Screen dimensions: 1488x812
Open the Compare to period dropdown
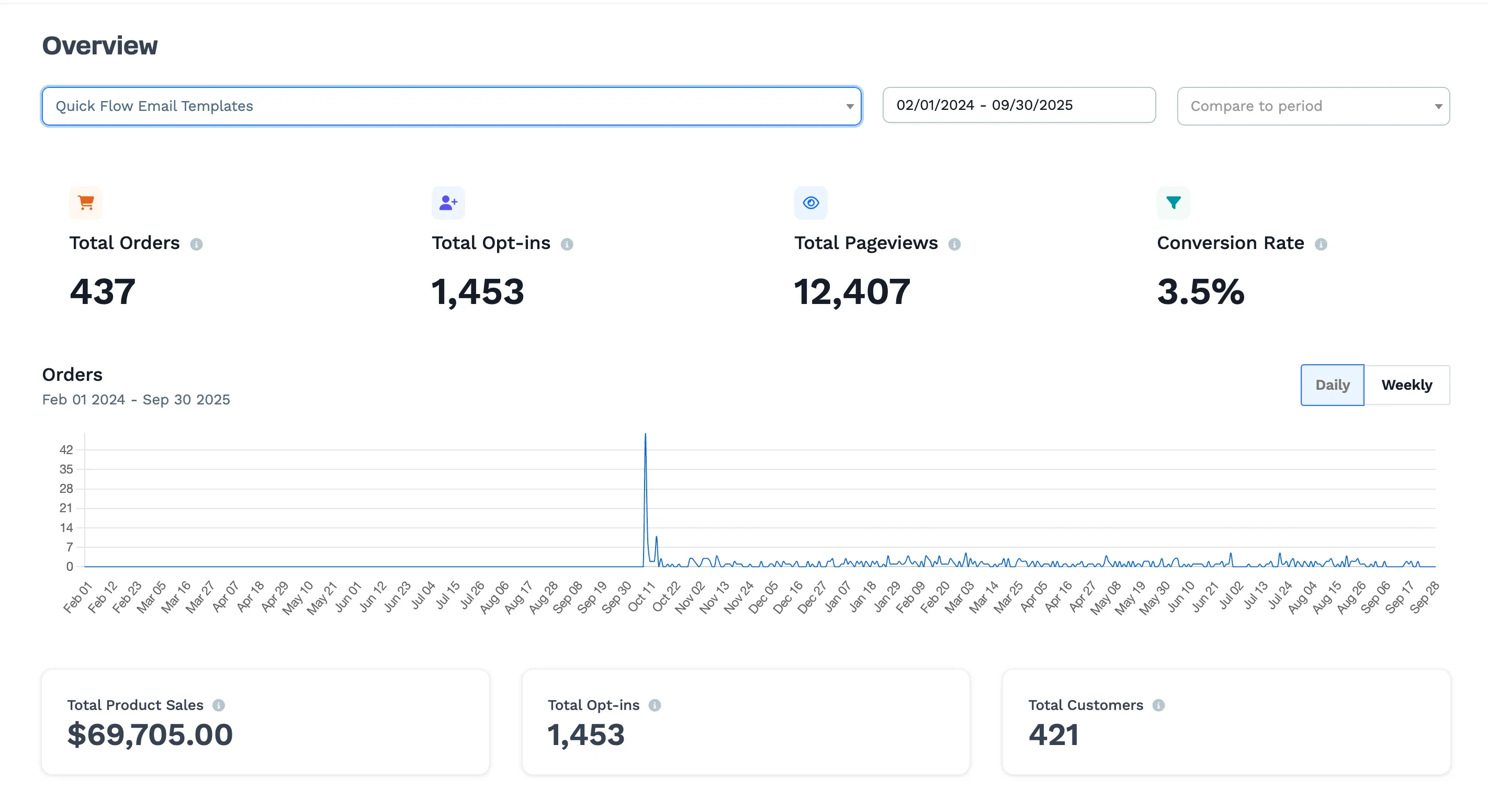(x=1312, y=106)
